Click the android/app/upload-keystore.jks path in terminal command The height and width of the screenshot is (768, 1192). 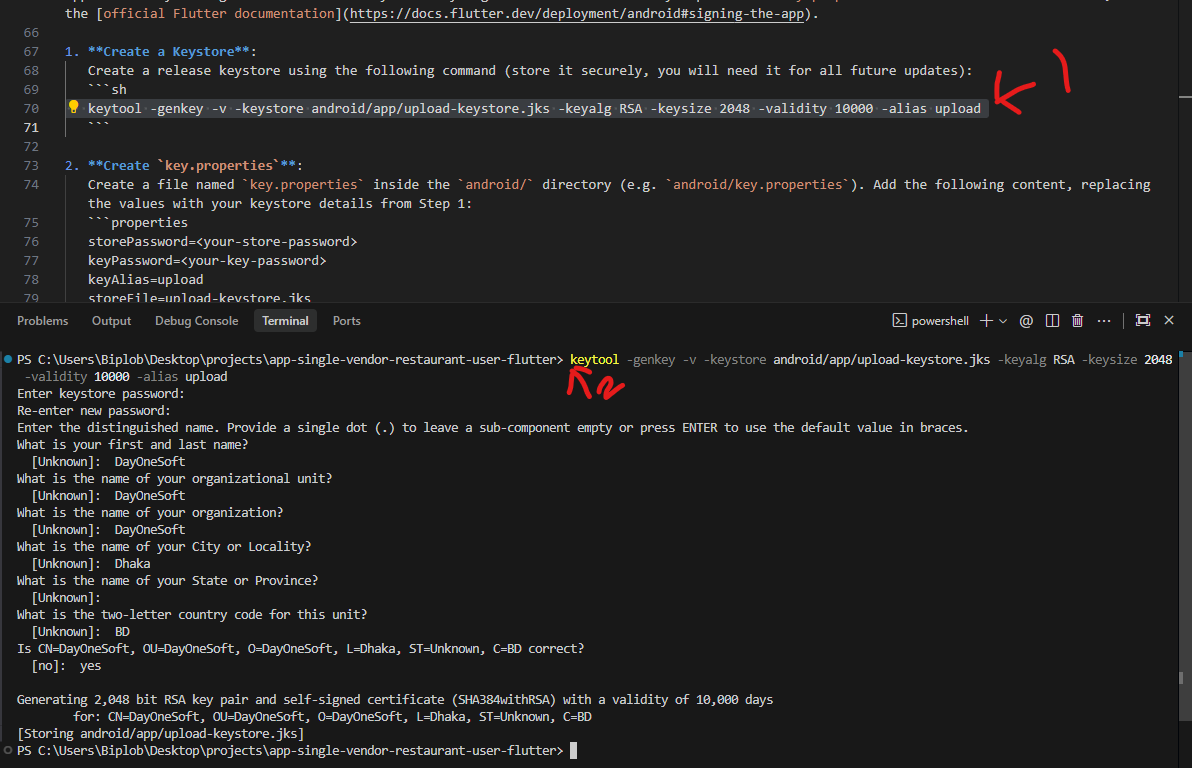tap(881, 360)
